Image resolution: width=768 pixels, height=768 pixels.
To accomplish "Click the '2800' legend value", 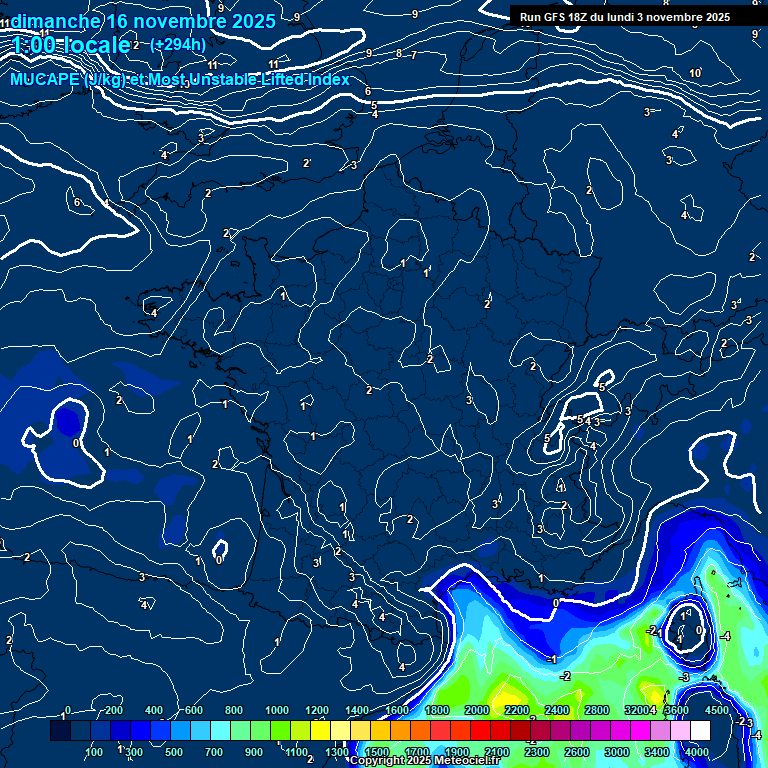I will (597, 710).
